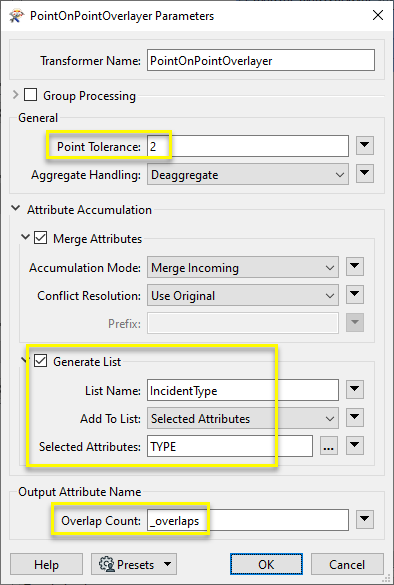Click into the Transformer Name field
Image resolution: width=394 pixels, height=585 pixels.
coord(261,60)
